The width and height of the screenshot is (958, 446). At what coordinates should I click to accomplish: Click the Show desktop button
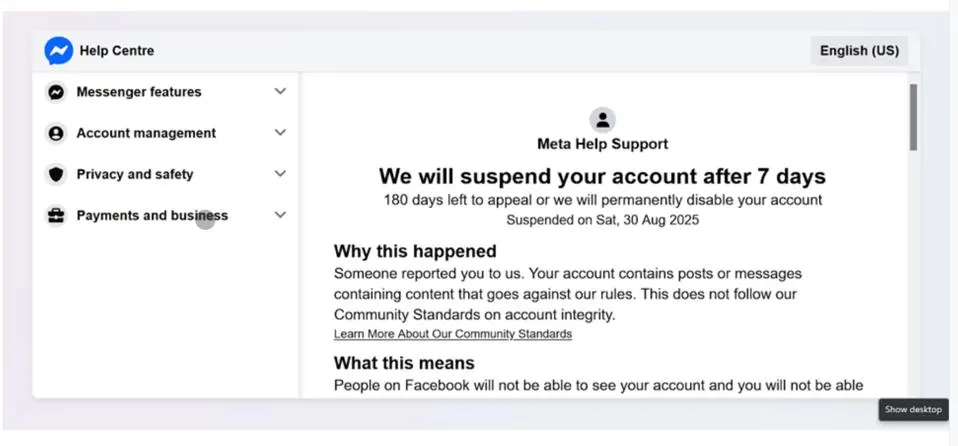click(x=914, y=409)
